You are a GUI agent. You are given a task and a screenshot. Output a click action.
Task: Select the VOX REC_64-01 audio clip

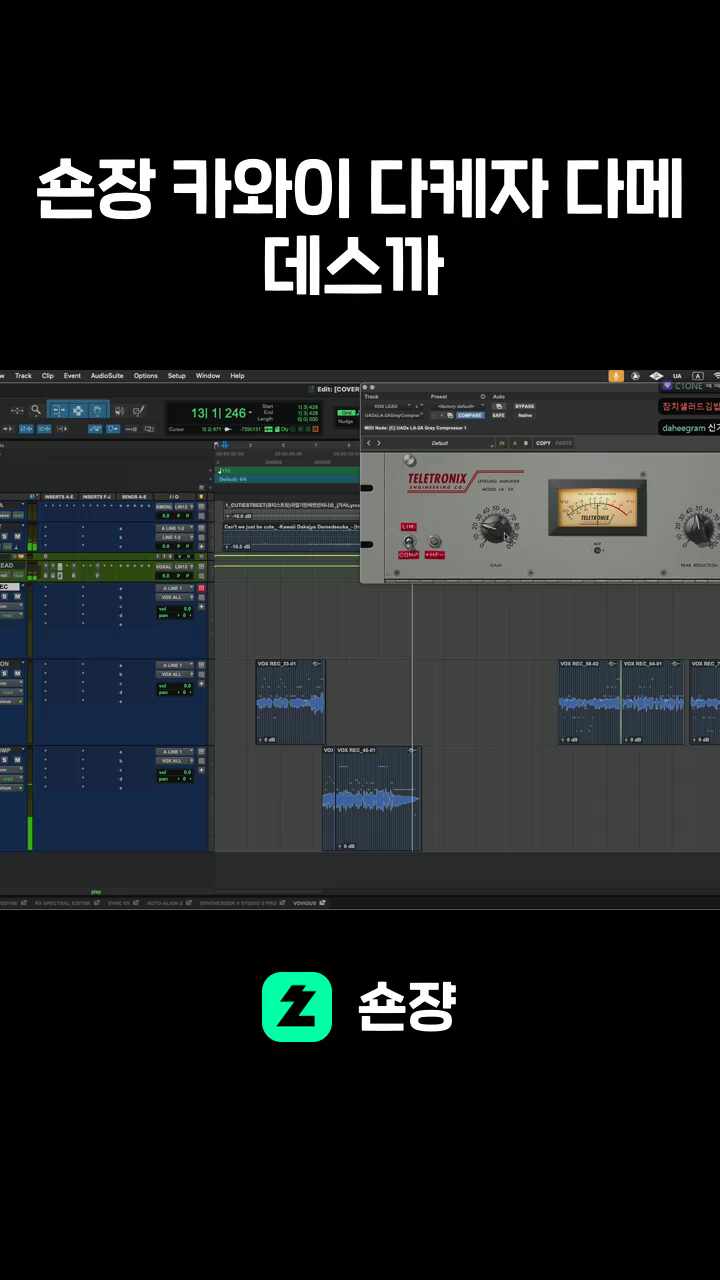pos(653,702)
